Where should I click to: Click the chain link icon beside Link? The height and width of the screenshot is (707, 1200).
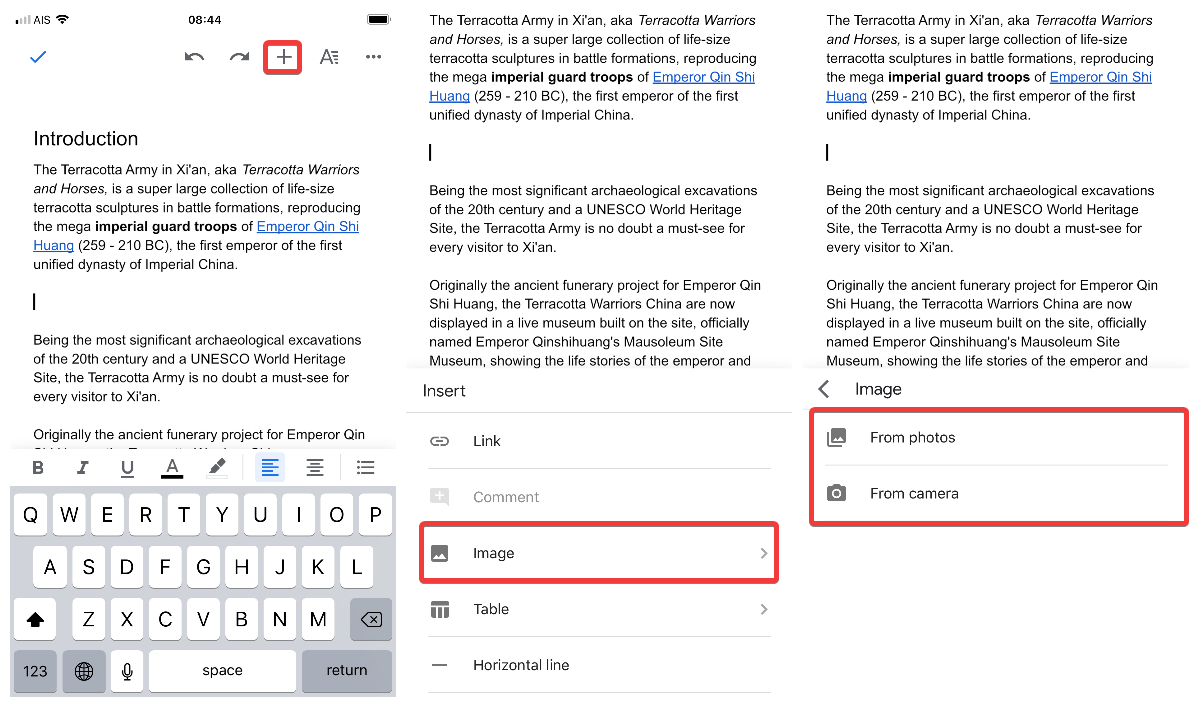point(439,441)
